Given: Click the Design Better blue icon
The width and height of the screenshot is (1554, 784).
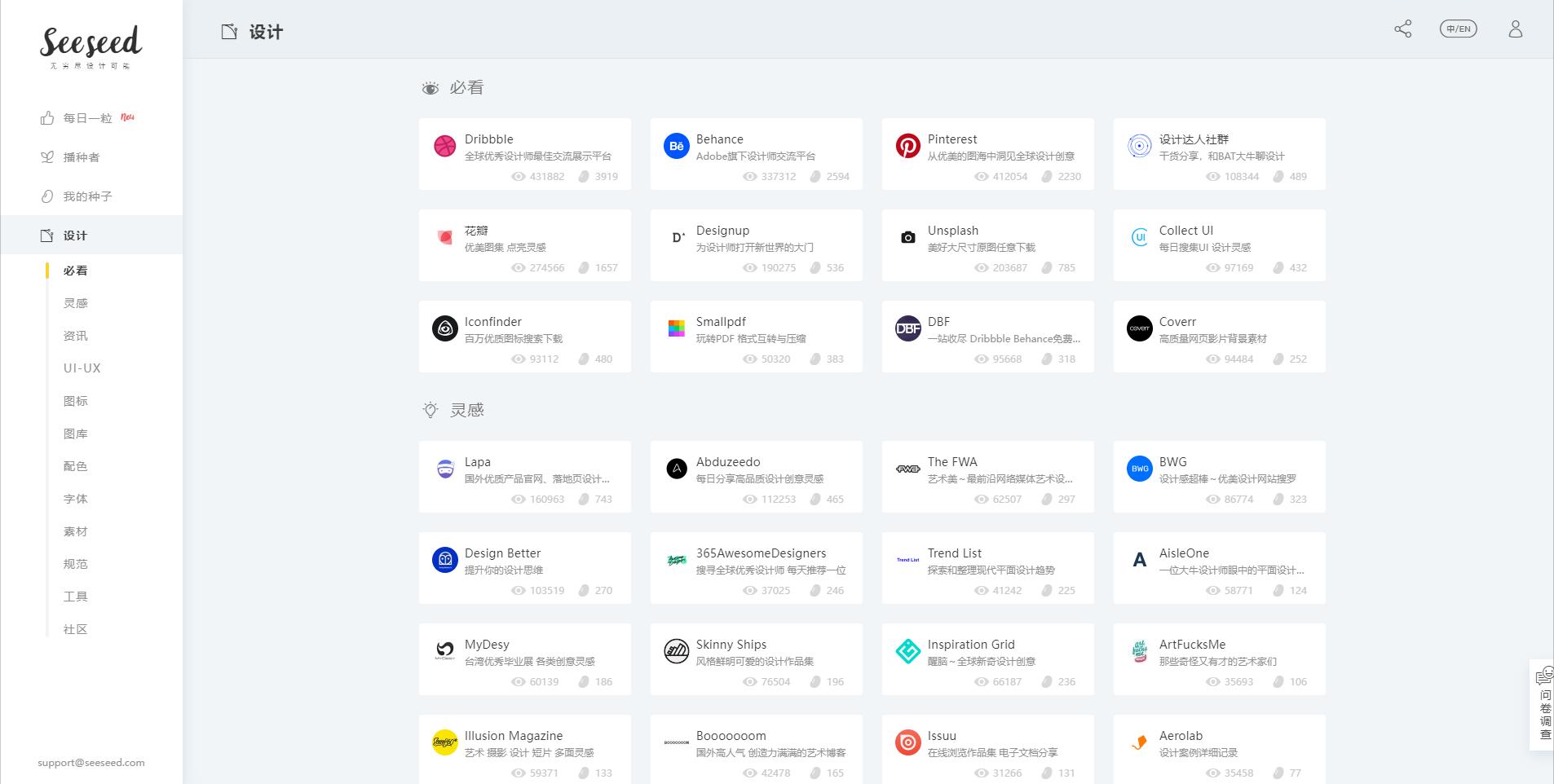Looking at the screenshot, I should (x=445, y=560).
